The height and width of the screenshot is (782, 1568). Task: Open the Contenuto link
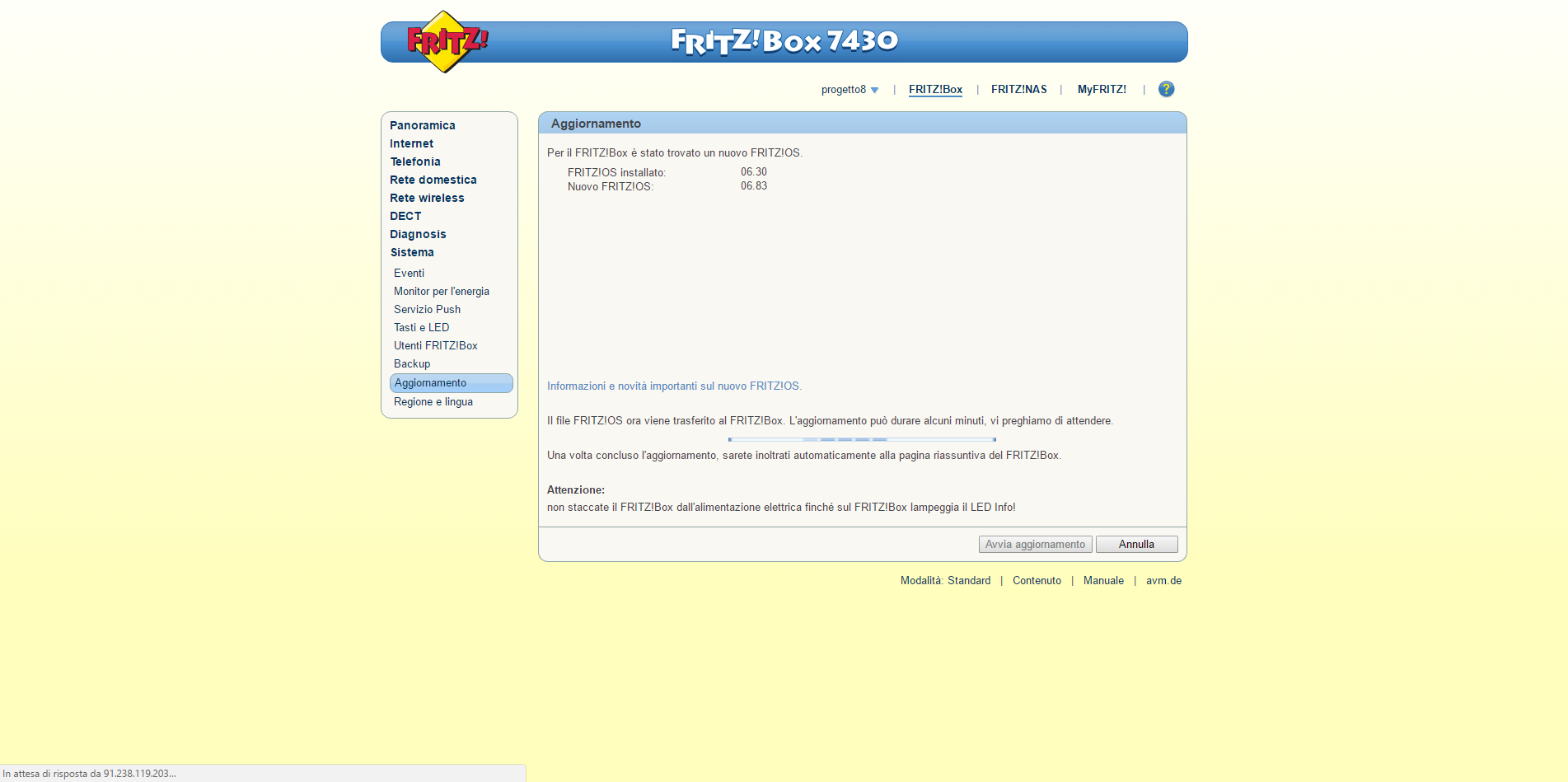(1037, 580)
